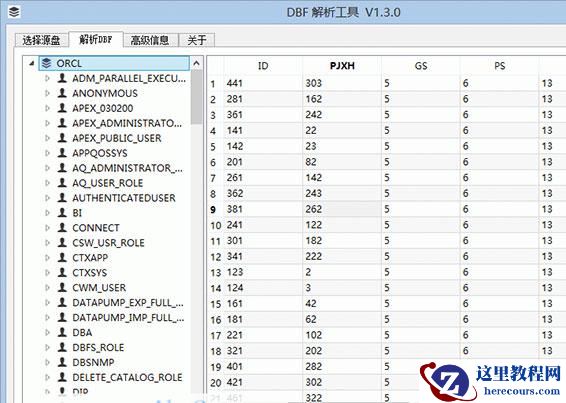This screenshot has width=566, height=403.
Task: Expand the CONNECT tree node
Action: 47,228
